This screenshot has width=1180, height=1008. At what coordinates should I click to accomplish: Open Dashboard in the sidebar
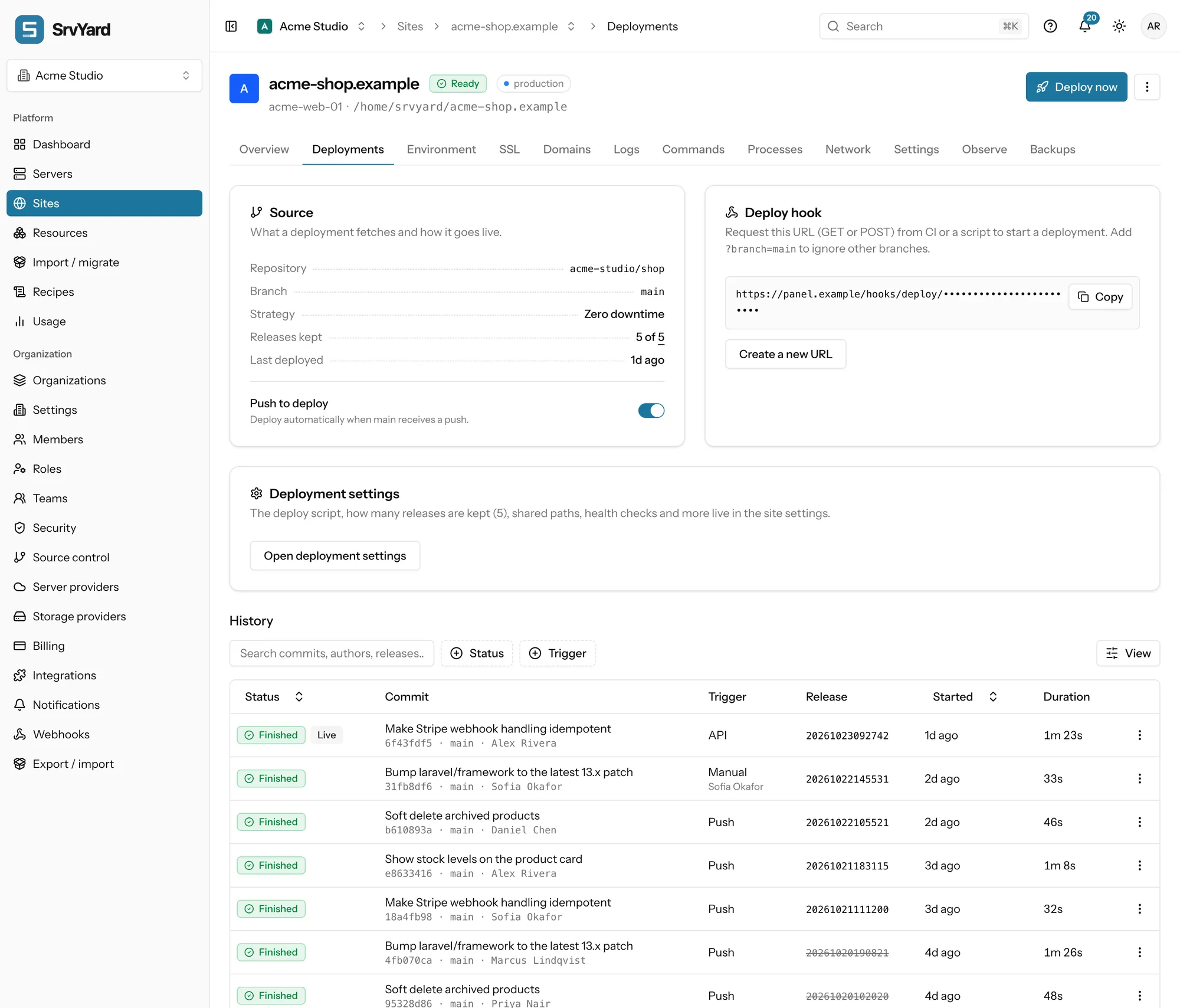104,145
